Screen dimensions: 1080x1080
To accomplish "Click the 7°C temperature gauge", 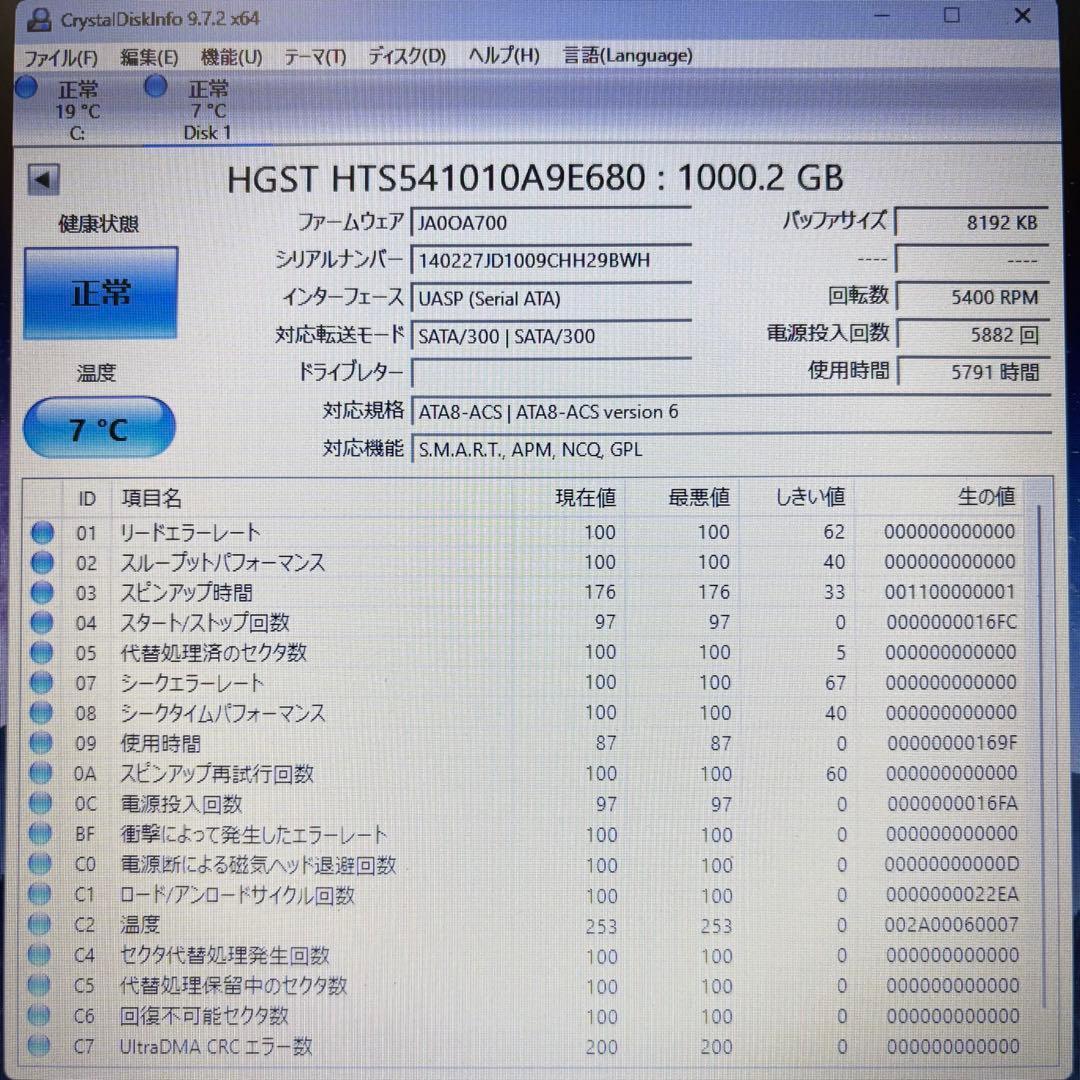I will coord(98,427).
